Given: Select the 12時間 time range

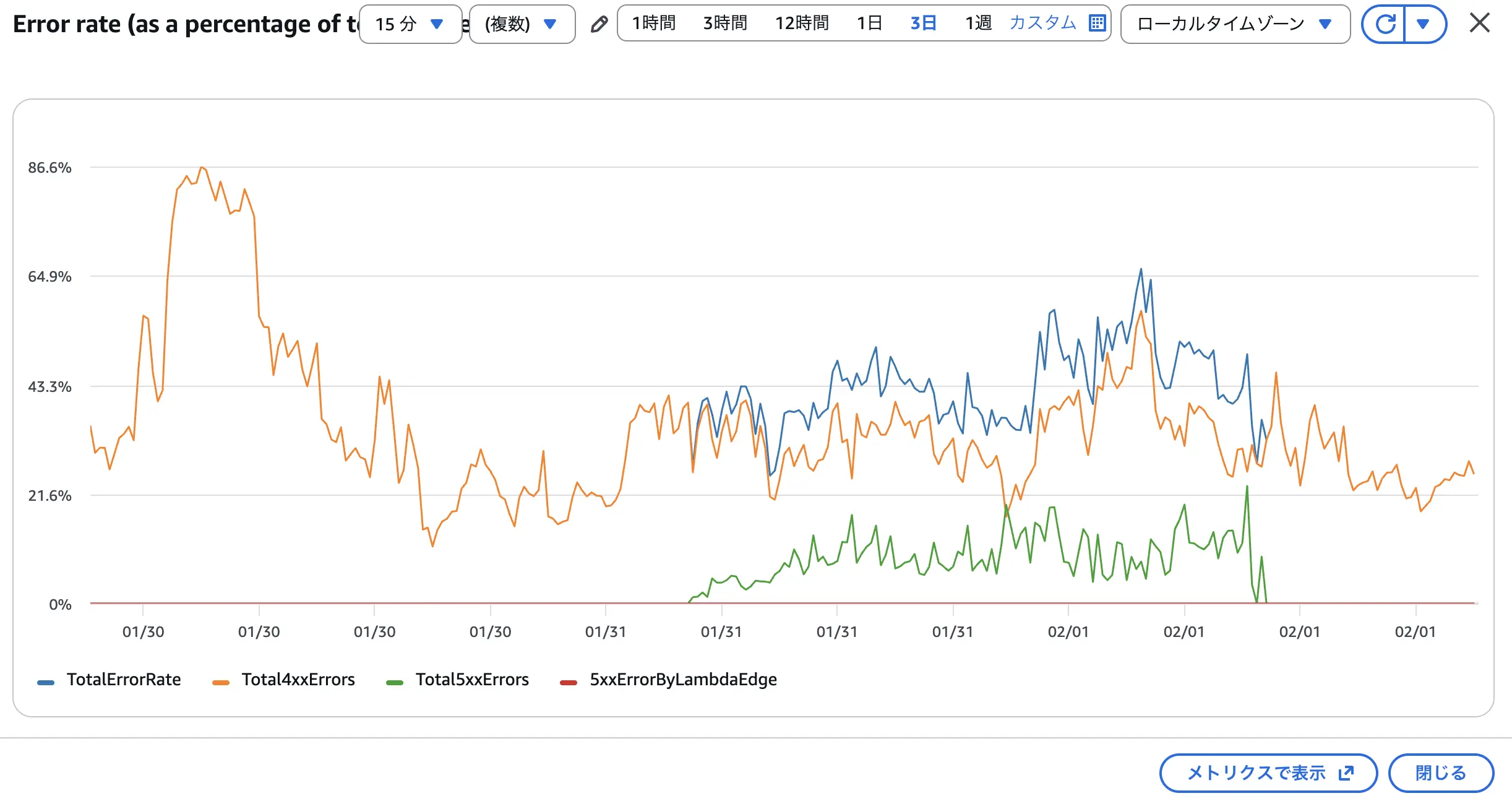Looking at the screenshot, I should [802, 24].
